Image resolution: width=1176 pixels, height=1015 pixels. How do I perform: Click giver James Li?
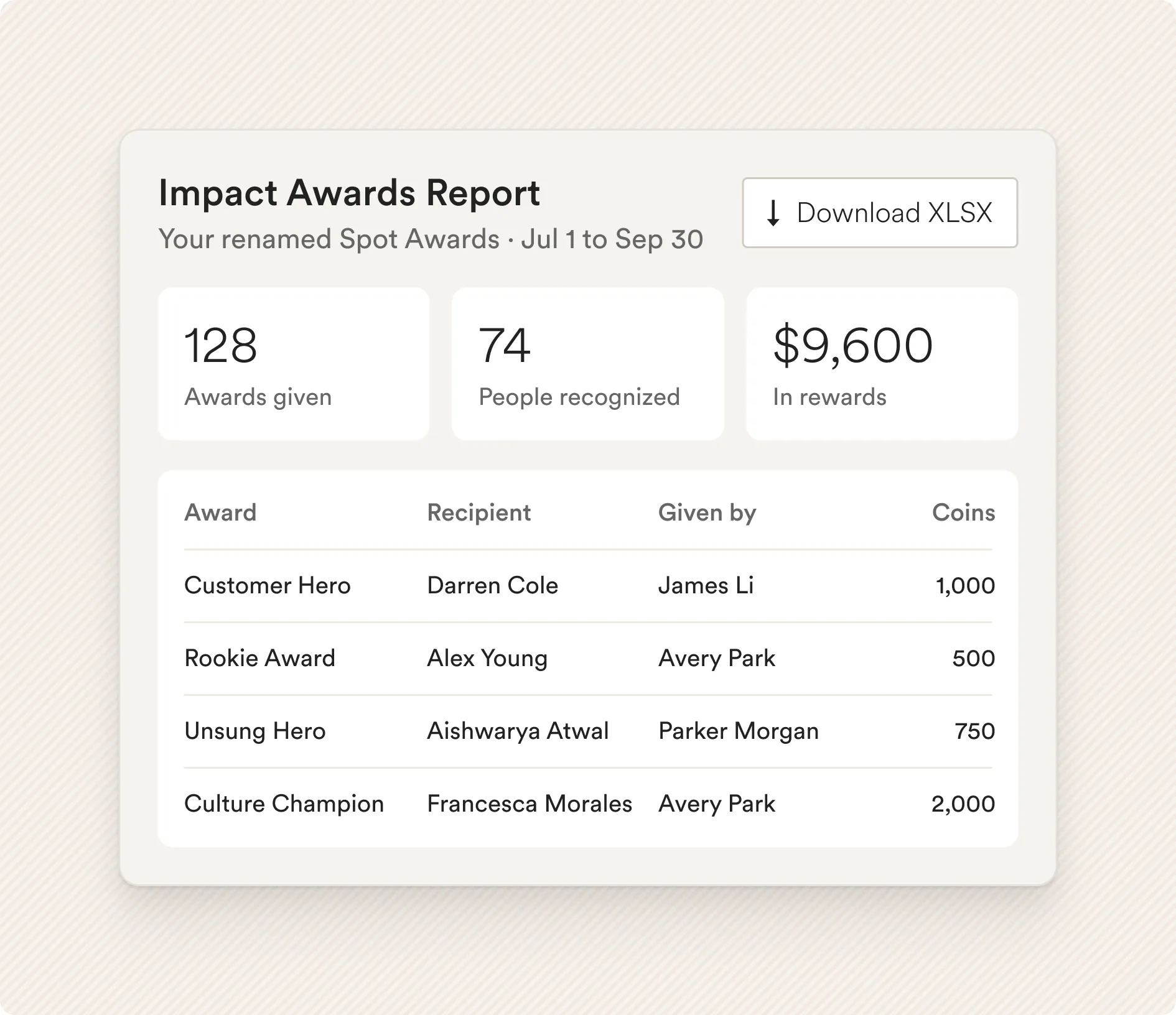pos(706,585)
